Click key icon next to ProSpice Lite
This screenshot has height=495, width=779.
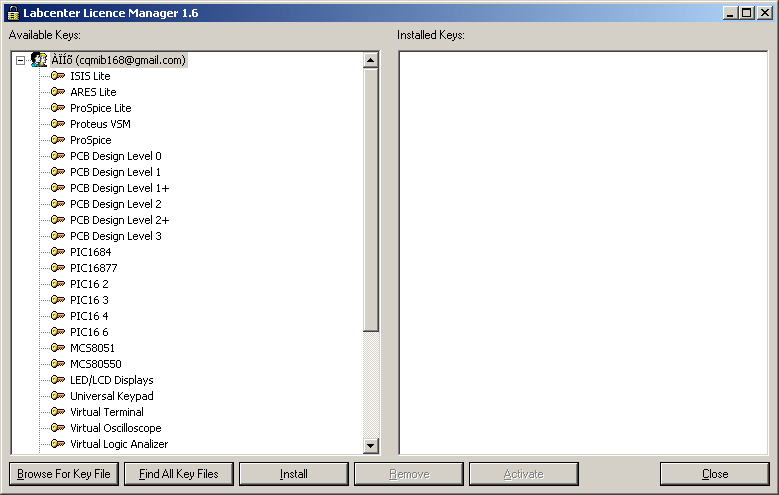pos(58,108)
